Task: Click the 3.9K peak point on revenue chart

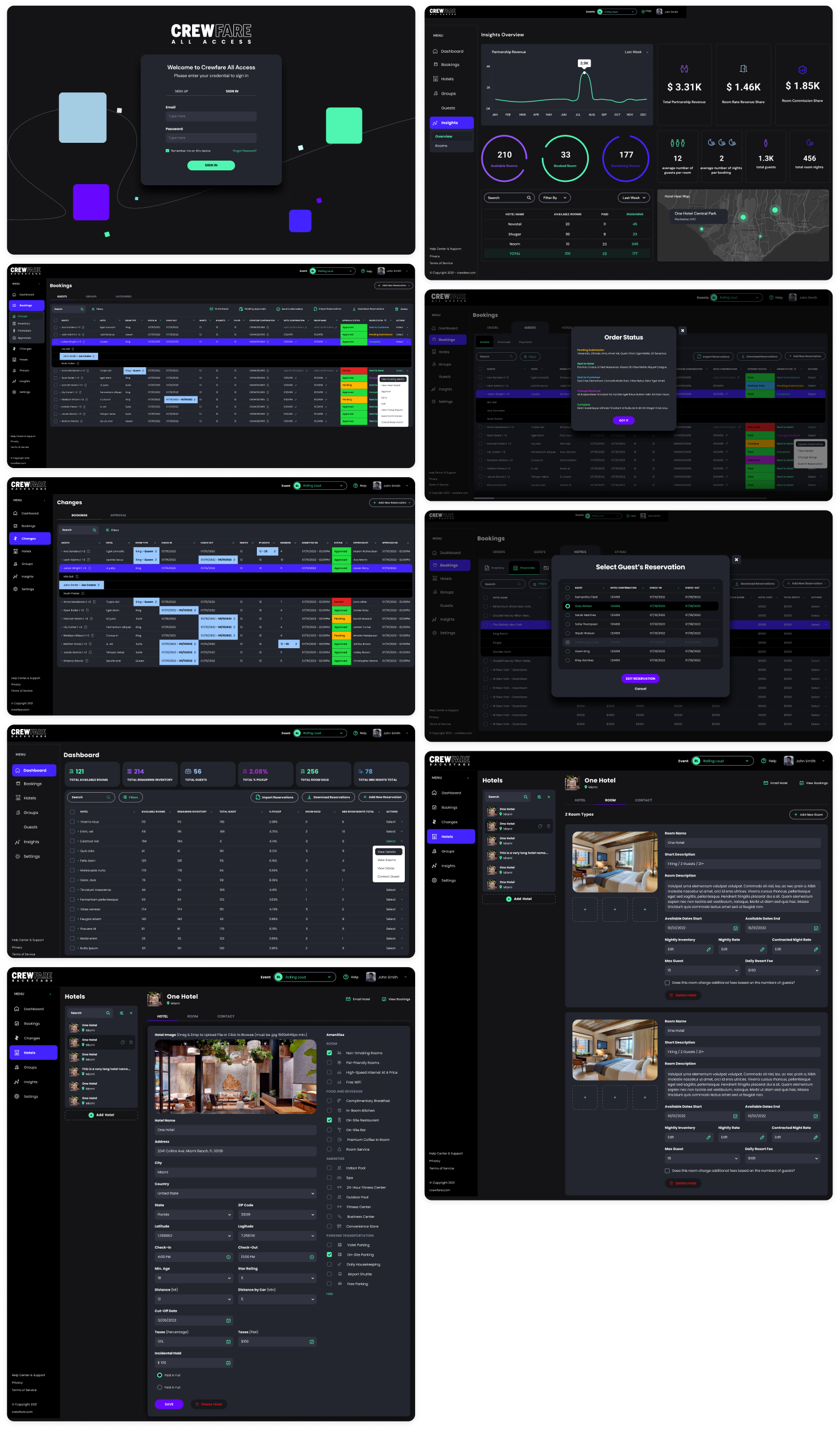Action: (584, 73)
